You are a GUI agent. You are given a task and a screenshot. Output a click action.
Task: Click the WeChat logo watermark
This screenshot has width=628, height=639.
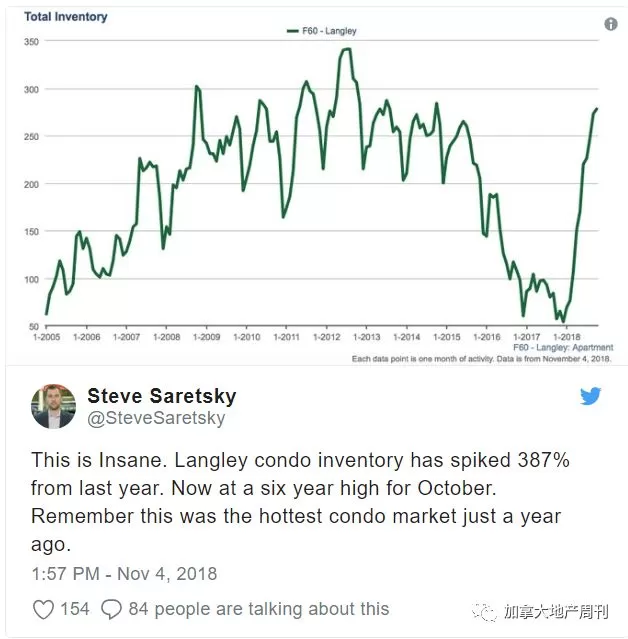coord(485,611)
